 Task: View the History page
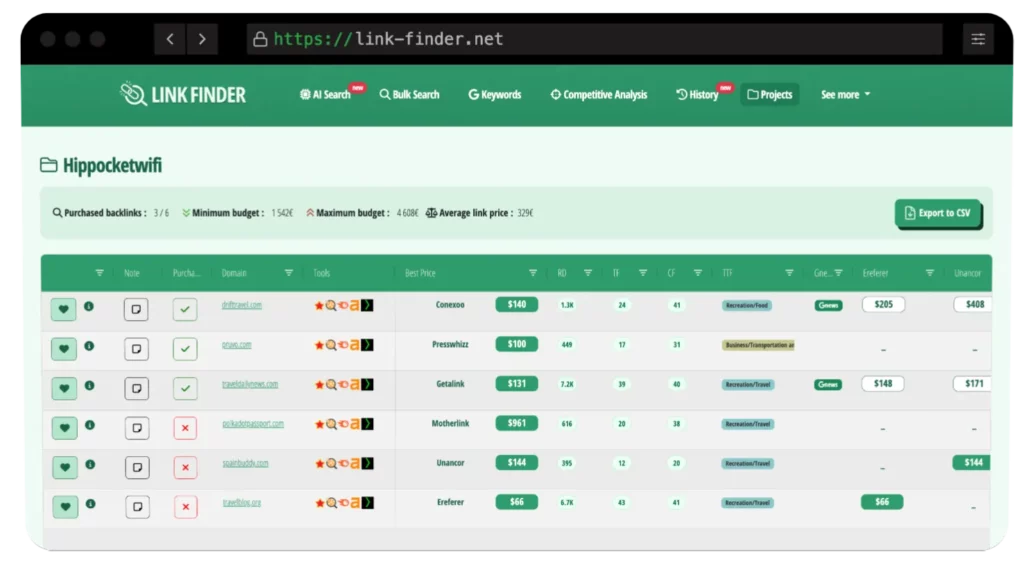coord(697,95)
